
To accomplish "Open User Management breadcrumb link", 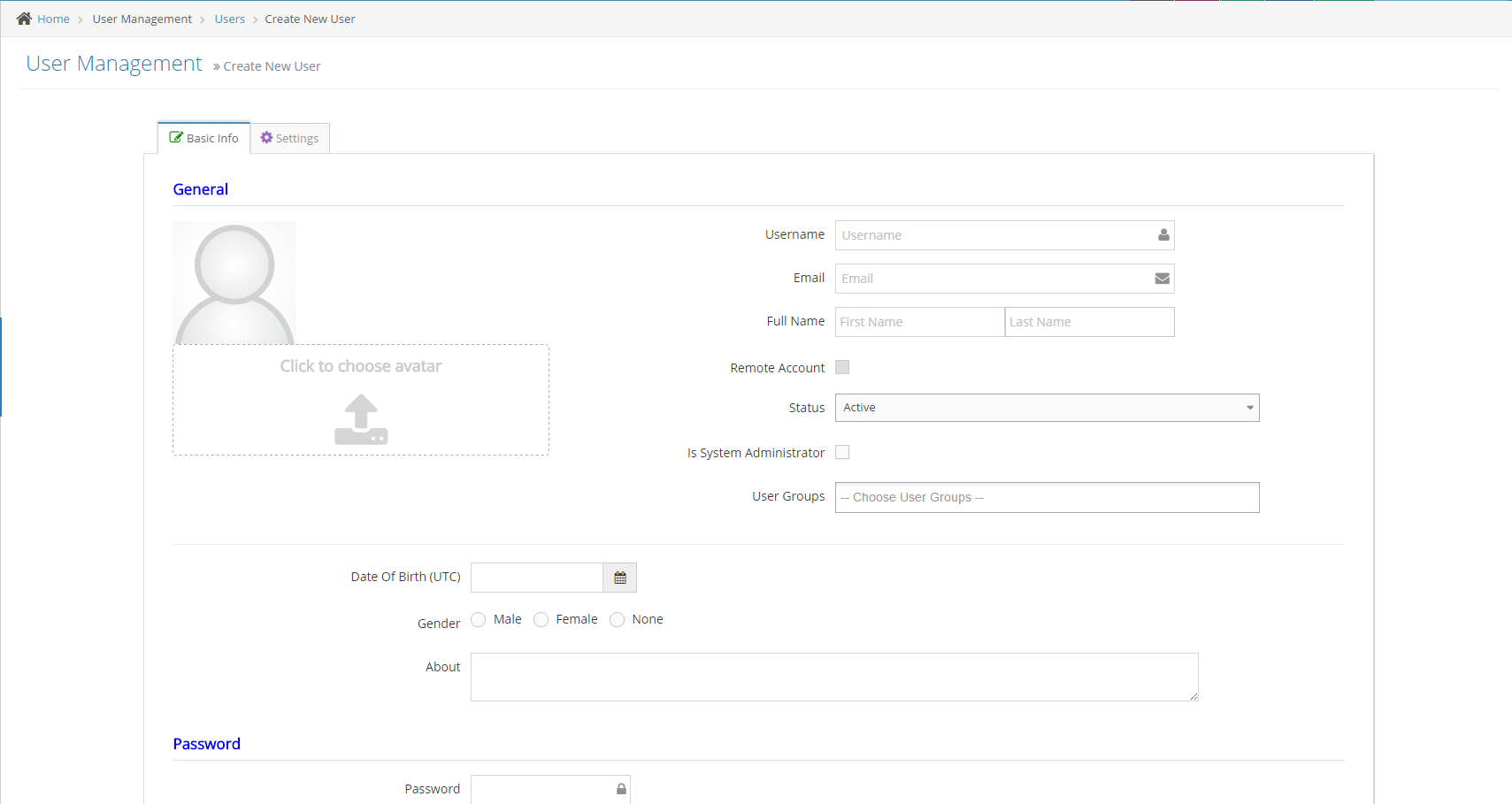I will [142, 19].
